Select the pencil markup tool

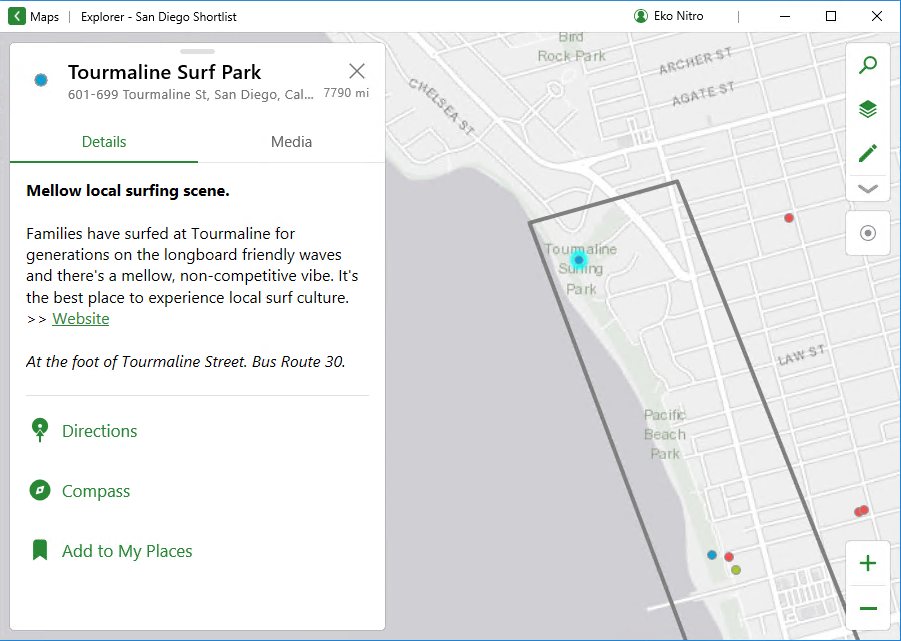[868, 153]
